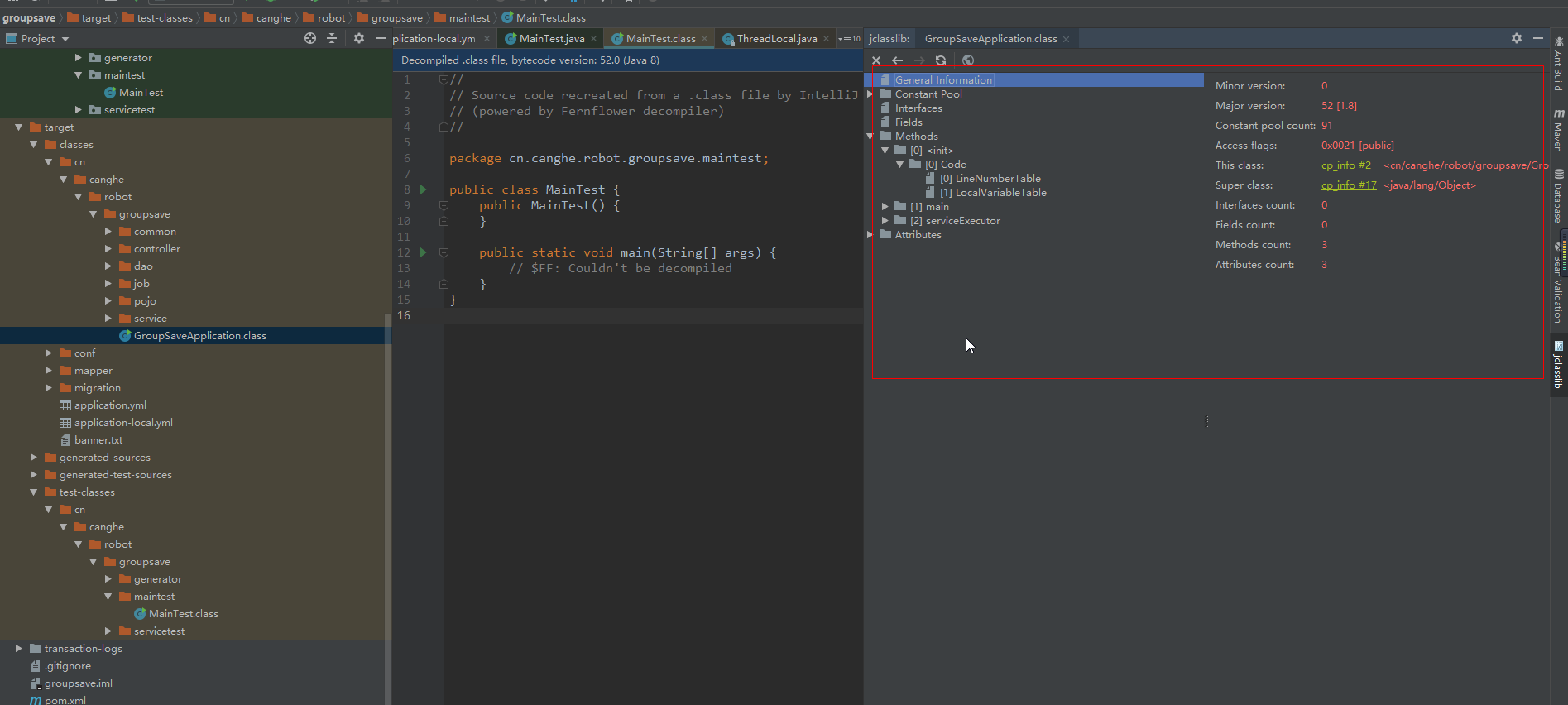This screenshot has height=705, width=1568.
Task: Expand transaction-logs folder
Action: [19, 649]
